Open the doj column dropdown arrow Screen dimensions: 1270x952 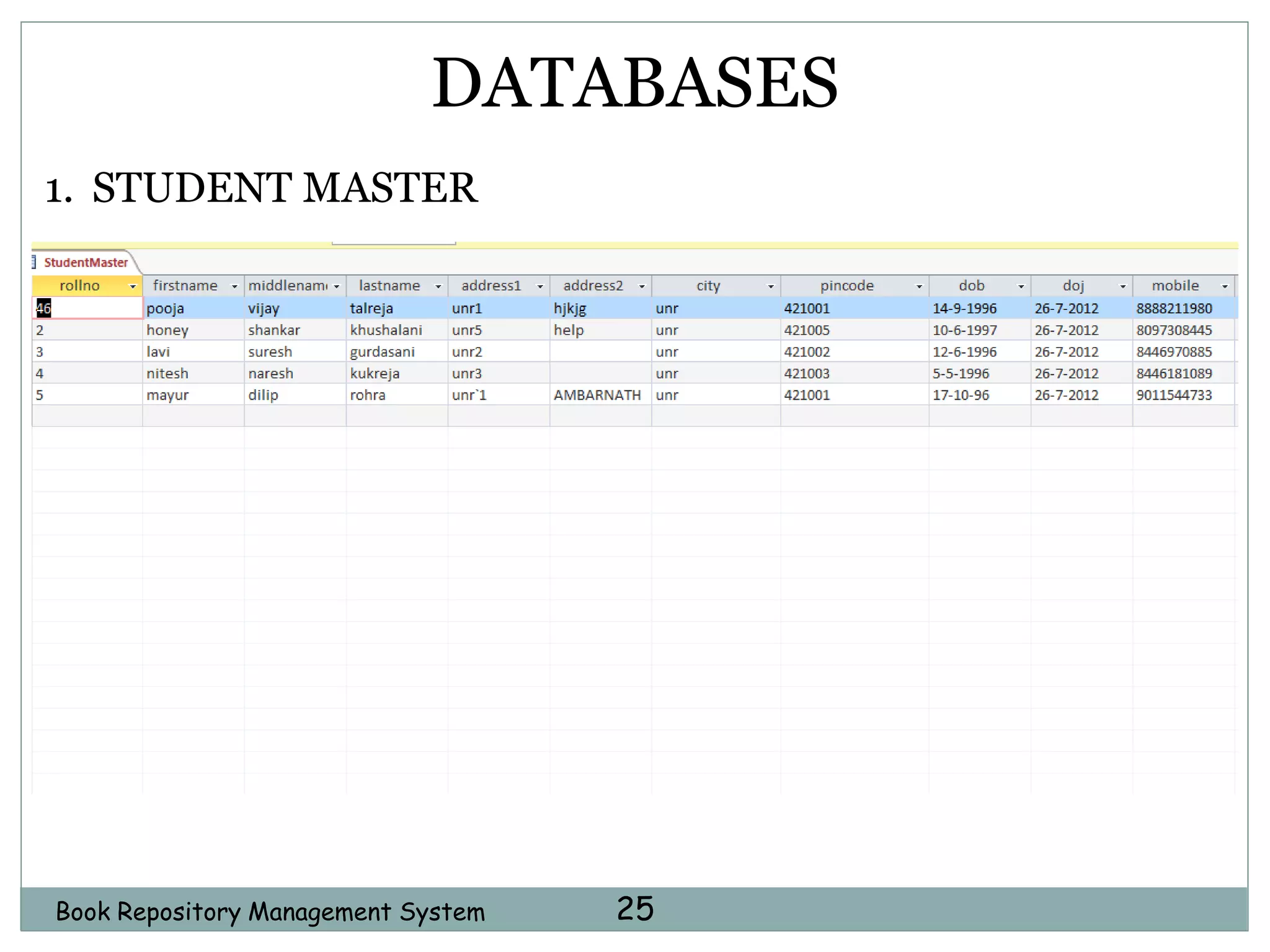pyautogui.click(x=1122, y=286)
